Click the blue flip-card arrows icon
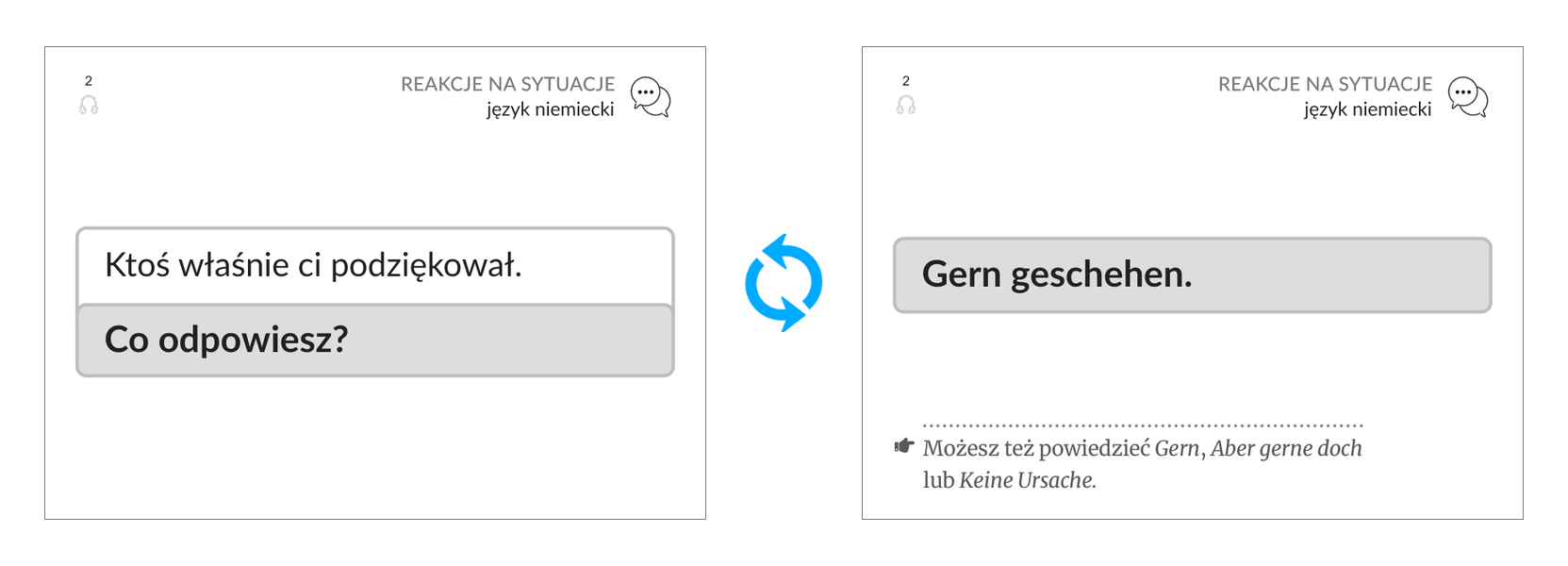 784,283
